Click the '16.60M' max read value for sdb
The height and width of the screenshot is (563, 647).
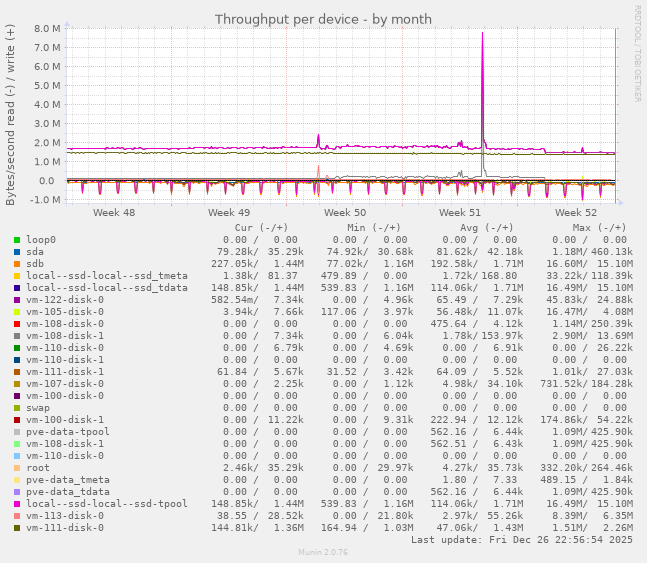pyautogui.click(x=564, y=264)
